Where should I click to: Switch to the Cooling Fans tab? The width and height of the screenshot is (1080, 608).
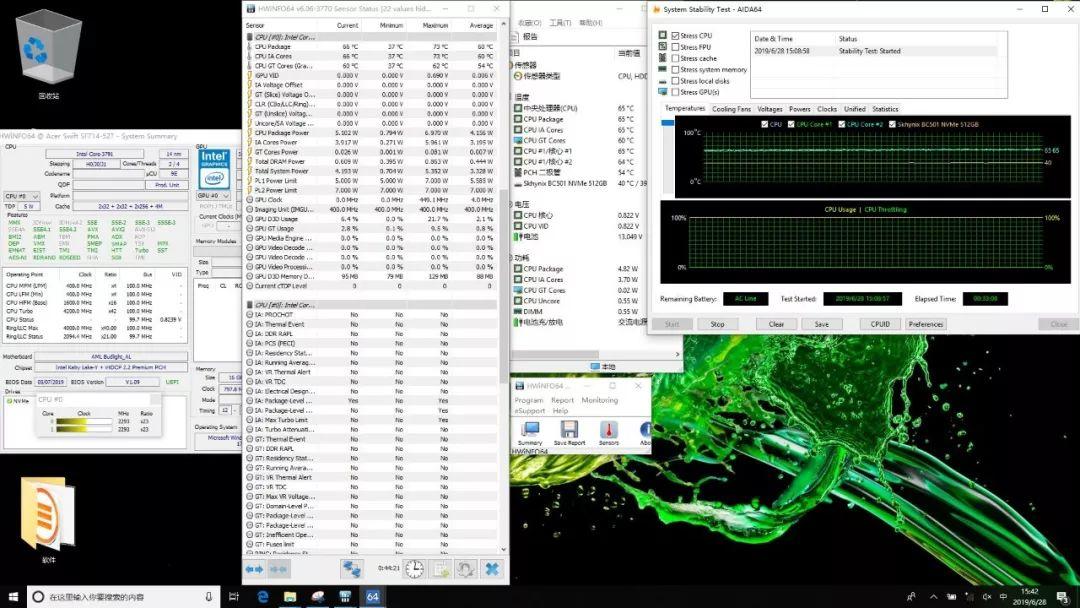(x=731, y=109)
